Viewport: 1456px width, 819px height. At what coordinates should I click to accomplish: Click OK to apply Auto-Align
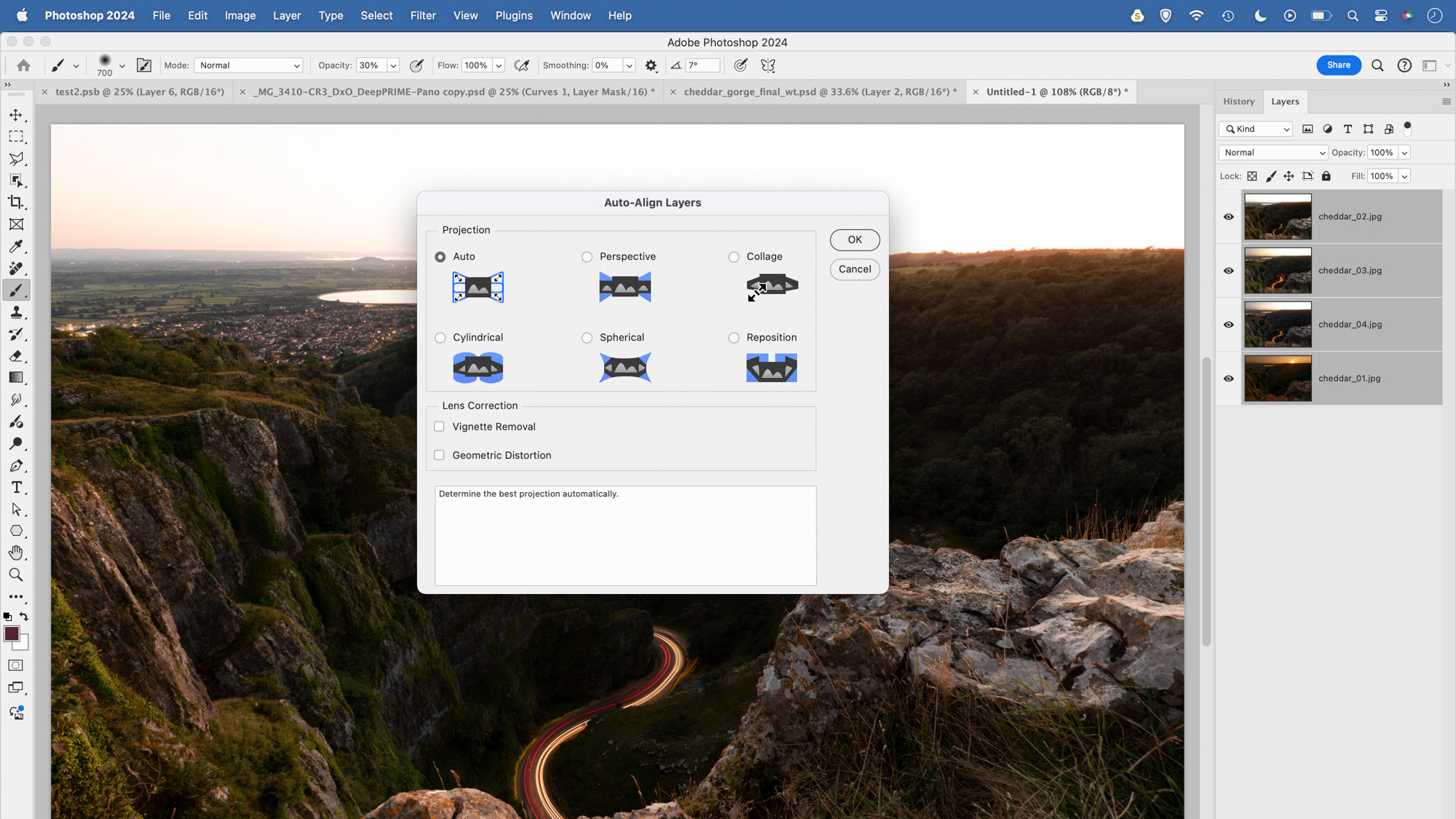(855, 240)
